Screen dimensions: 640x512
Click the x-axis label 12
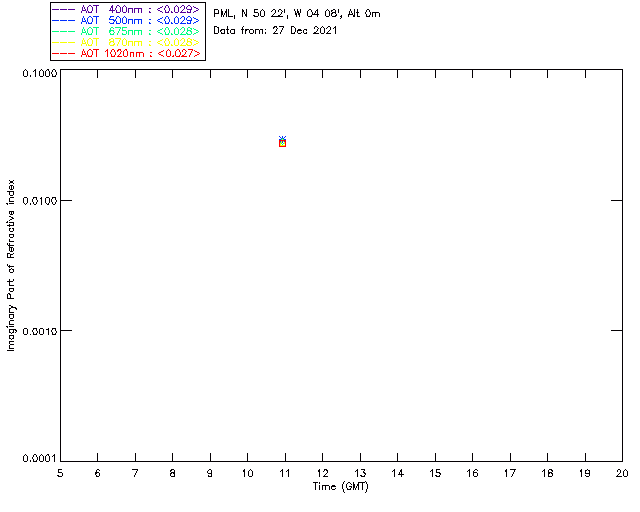coord(322,473)
